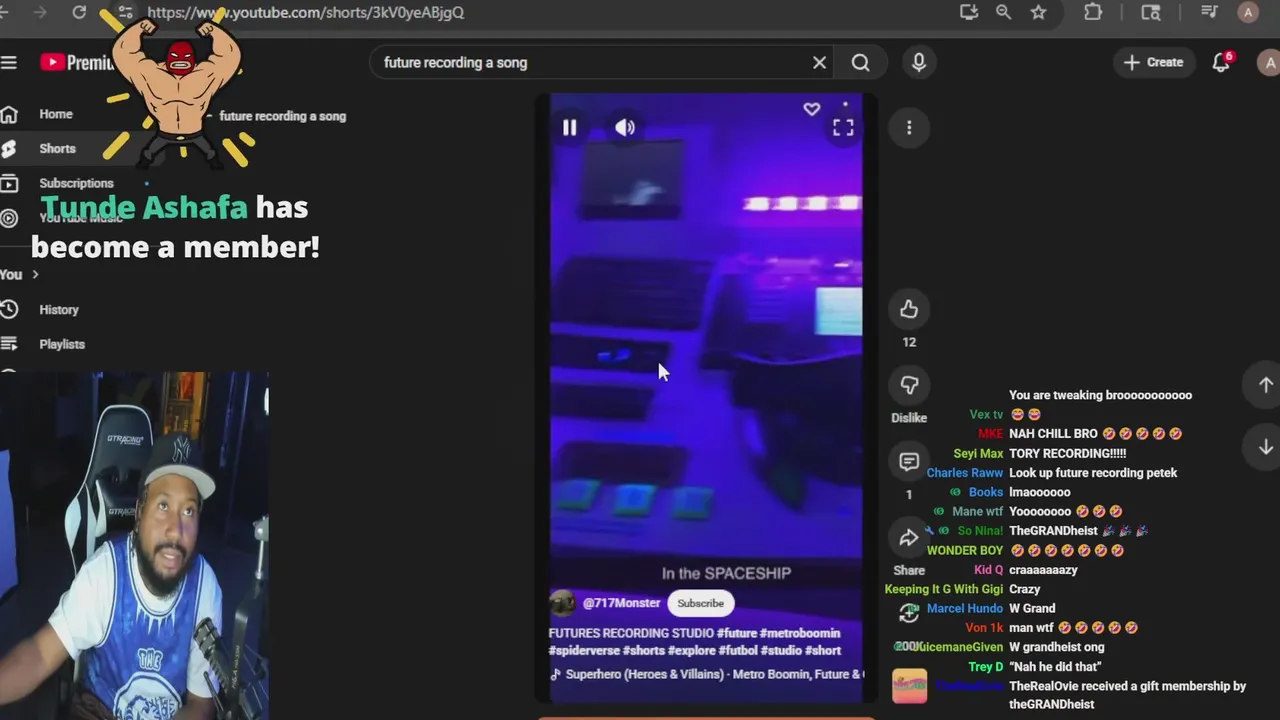
Task: Open the remix icon below Share
Action: [x=909, y=613]
